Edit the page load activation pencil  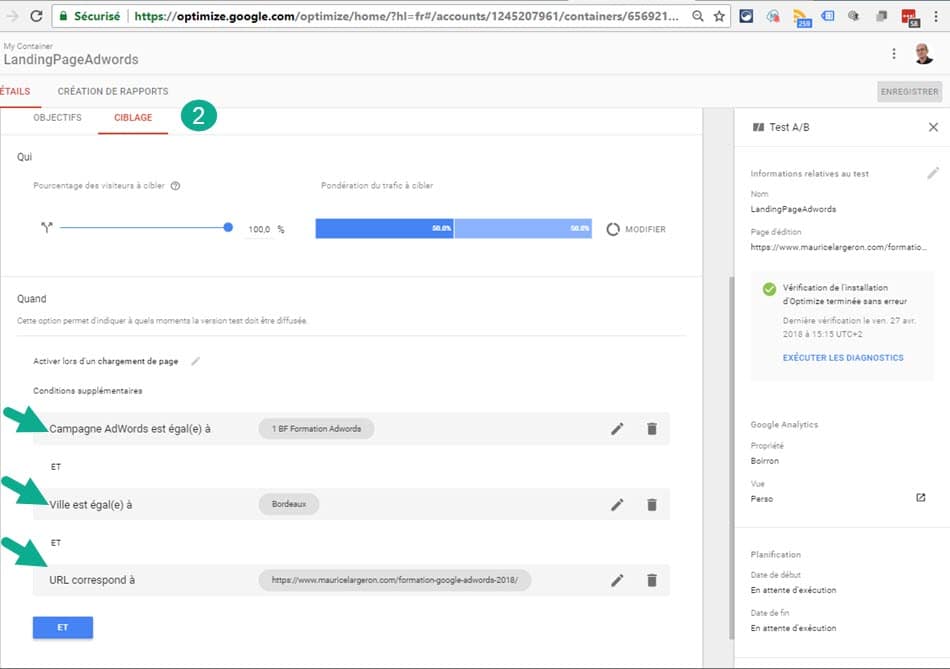click(195, 361)
